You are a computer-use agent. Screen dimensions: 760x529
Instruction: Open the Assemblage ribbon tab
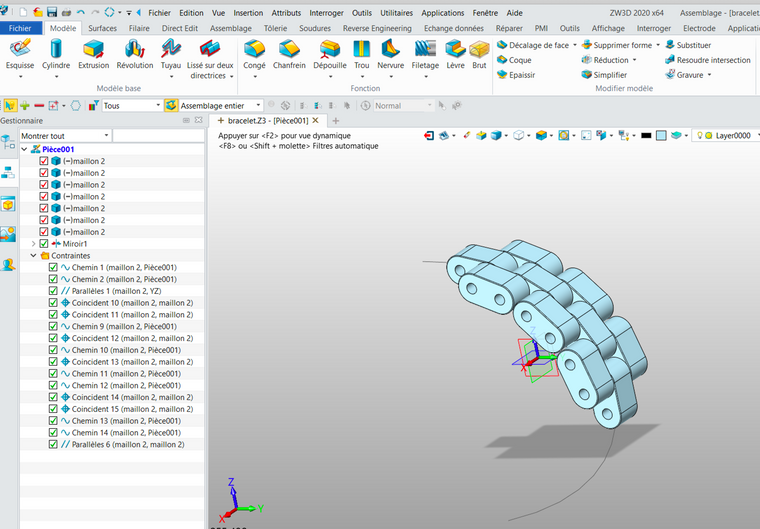point(231,28)
